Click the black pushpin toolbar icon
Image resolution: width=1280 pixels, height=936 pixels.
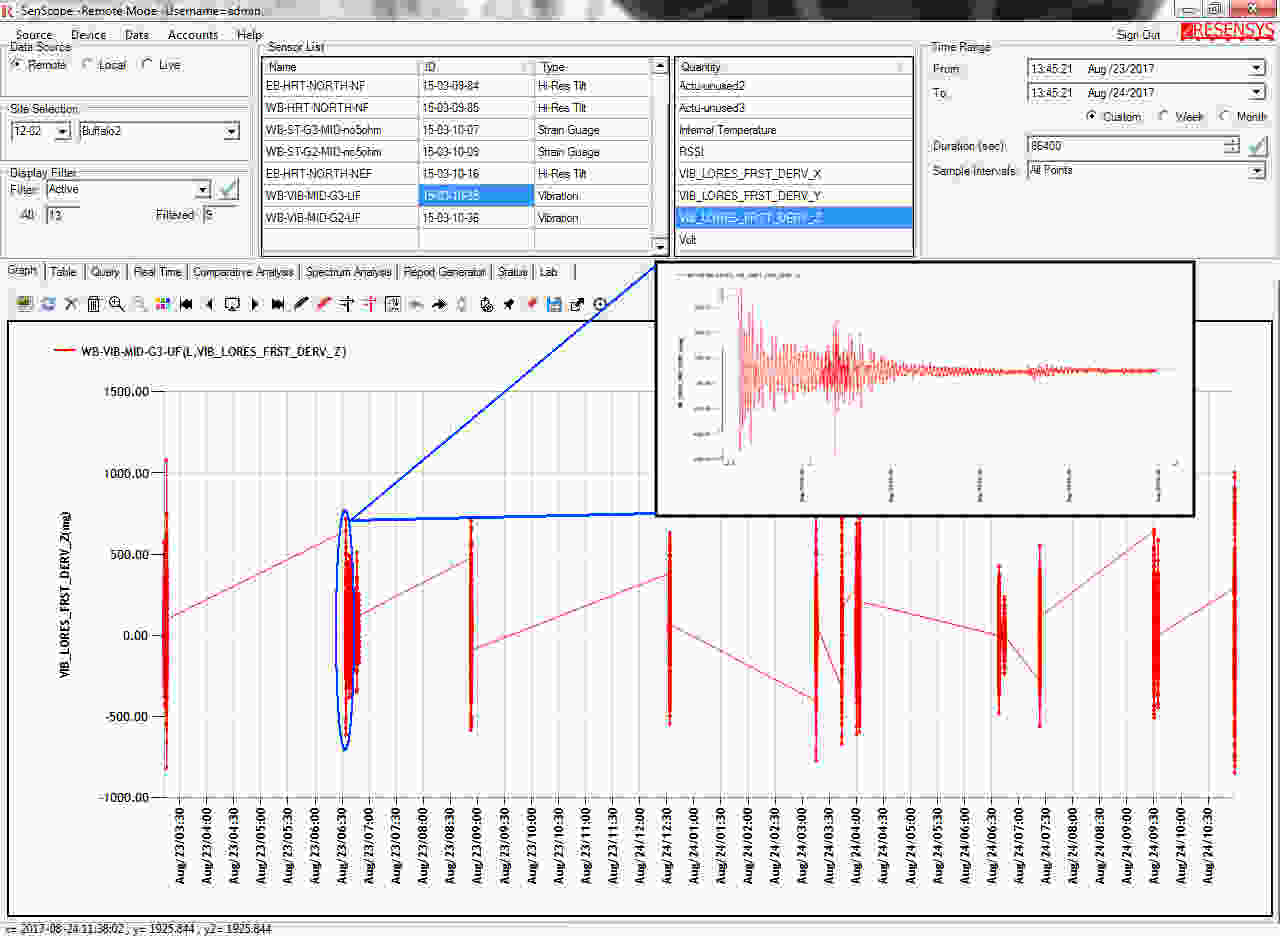point(509,303)
